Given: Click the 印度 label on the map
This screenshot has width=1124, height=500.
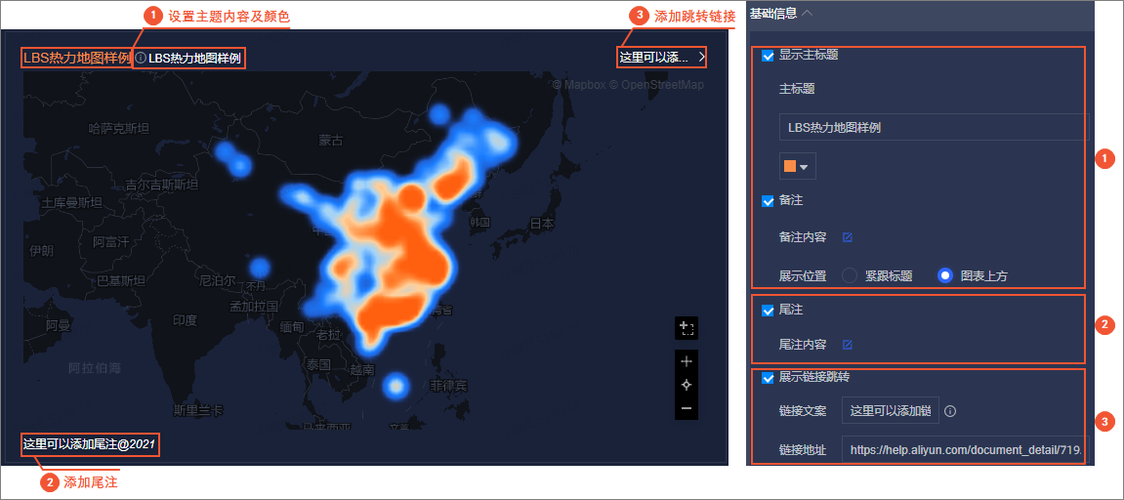Looking at the screenshot, I should tap(184, 319).
